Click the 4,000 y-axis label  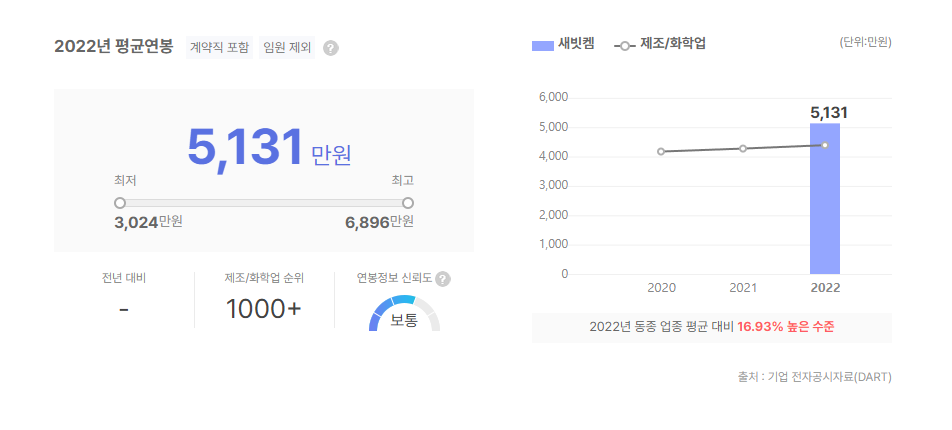[553, 157]
